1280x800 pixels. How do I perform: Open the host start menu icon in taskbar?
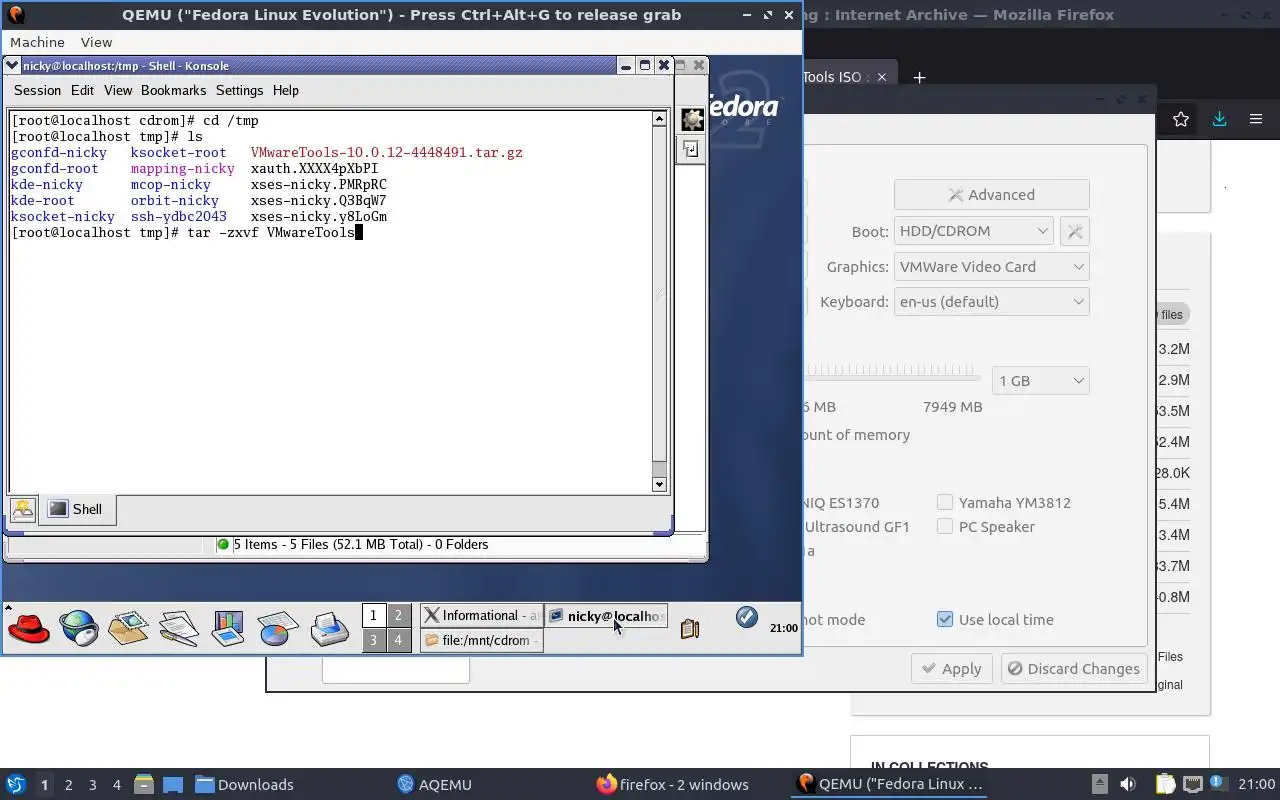click(x=15, y=784)
